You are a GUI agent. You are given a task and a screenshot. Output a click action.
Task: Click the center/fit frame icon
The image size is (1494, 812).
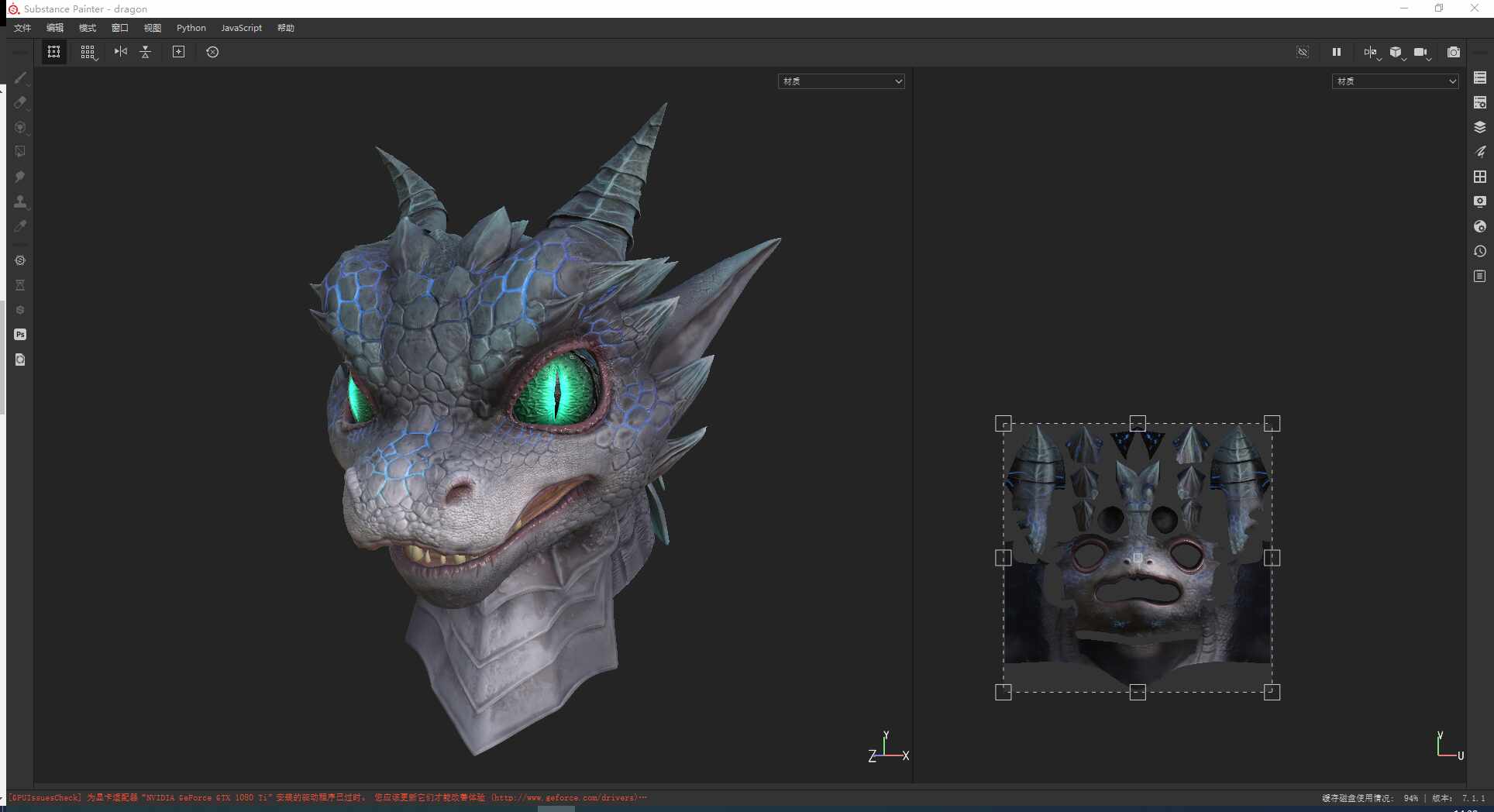coord(178,52)
